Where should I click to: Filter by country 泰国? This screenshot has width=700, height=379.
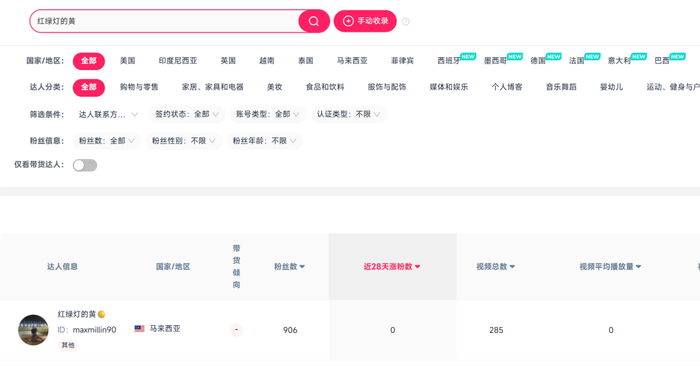coord(306,61)
